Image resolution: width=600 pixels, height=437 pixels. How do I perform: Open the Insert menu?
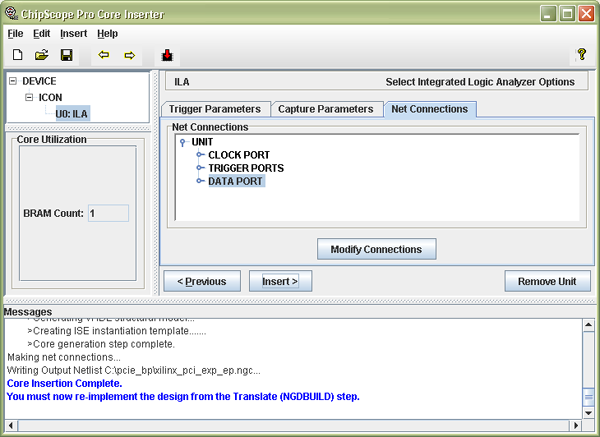[x=73, y=33]
